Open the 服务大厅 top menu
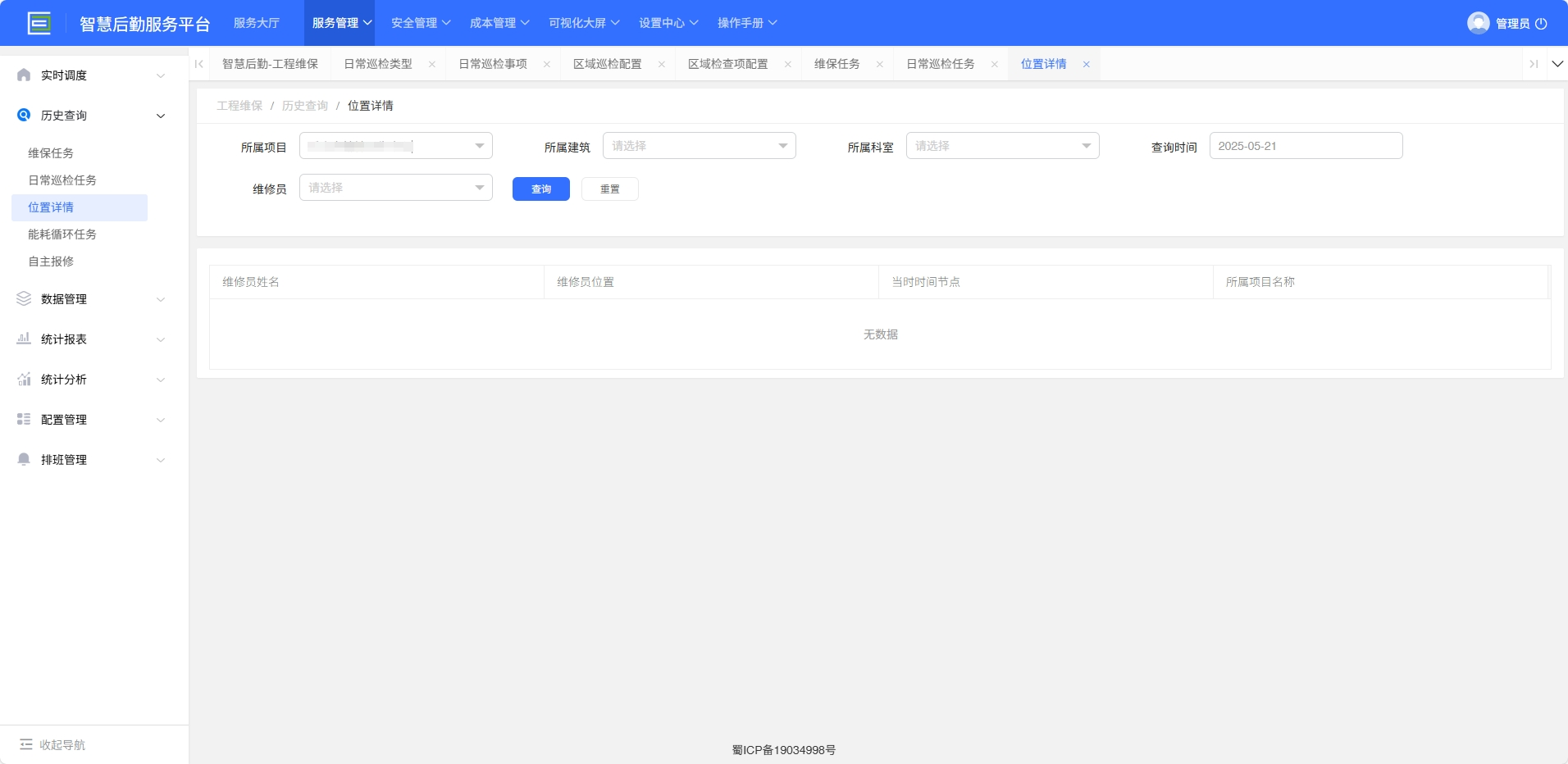Viewport: 1568px width, 764px height. pos(257,23)
